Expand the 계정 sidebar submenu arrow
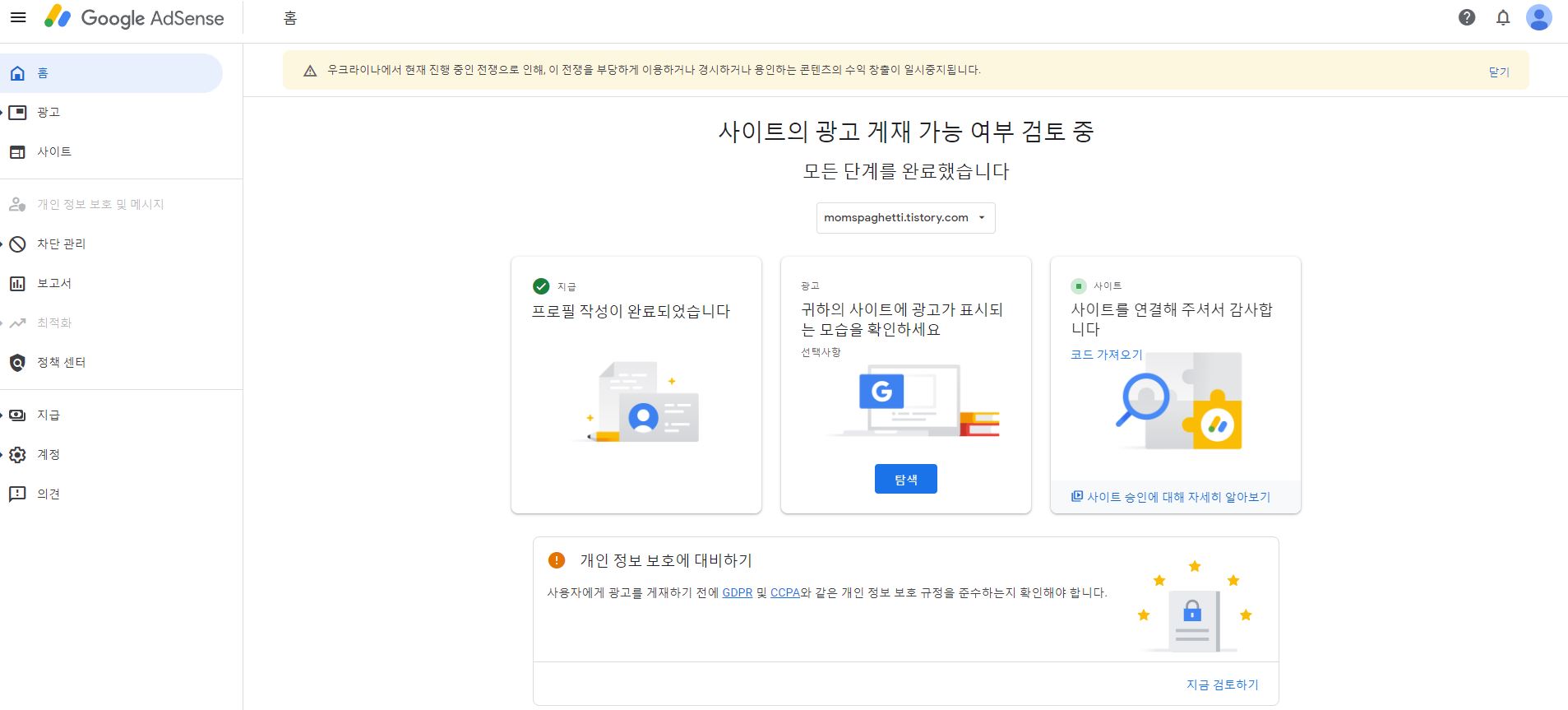The height and width of the screenshot is (710, 1568). (3, 455)
